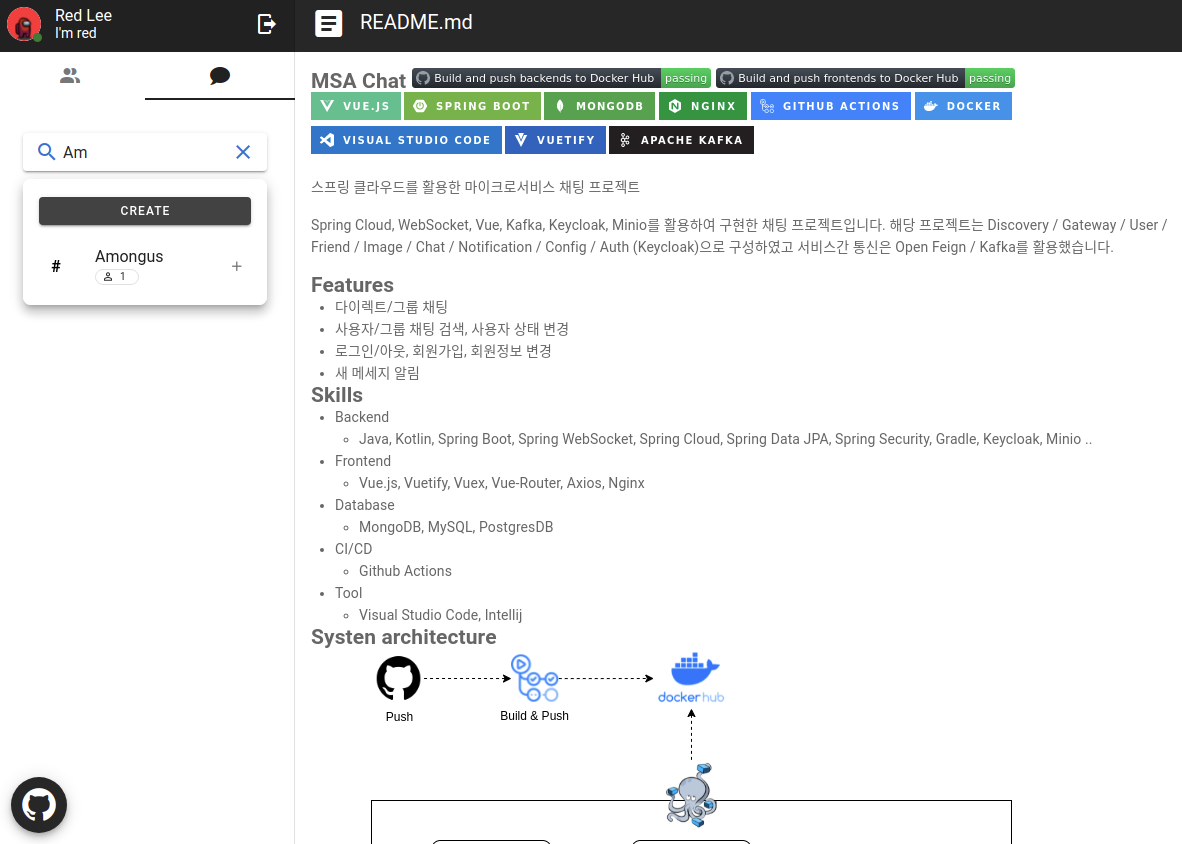Click the logout icon
The height and width of the screenshot is (844, 1182).
[266, 24]
